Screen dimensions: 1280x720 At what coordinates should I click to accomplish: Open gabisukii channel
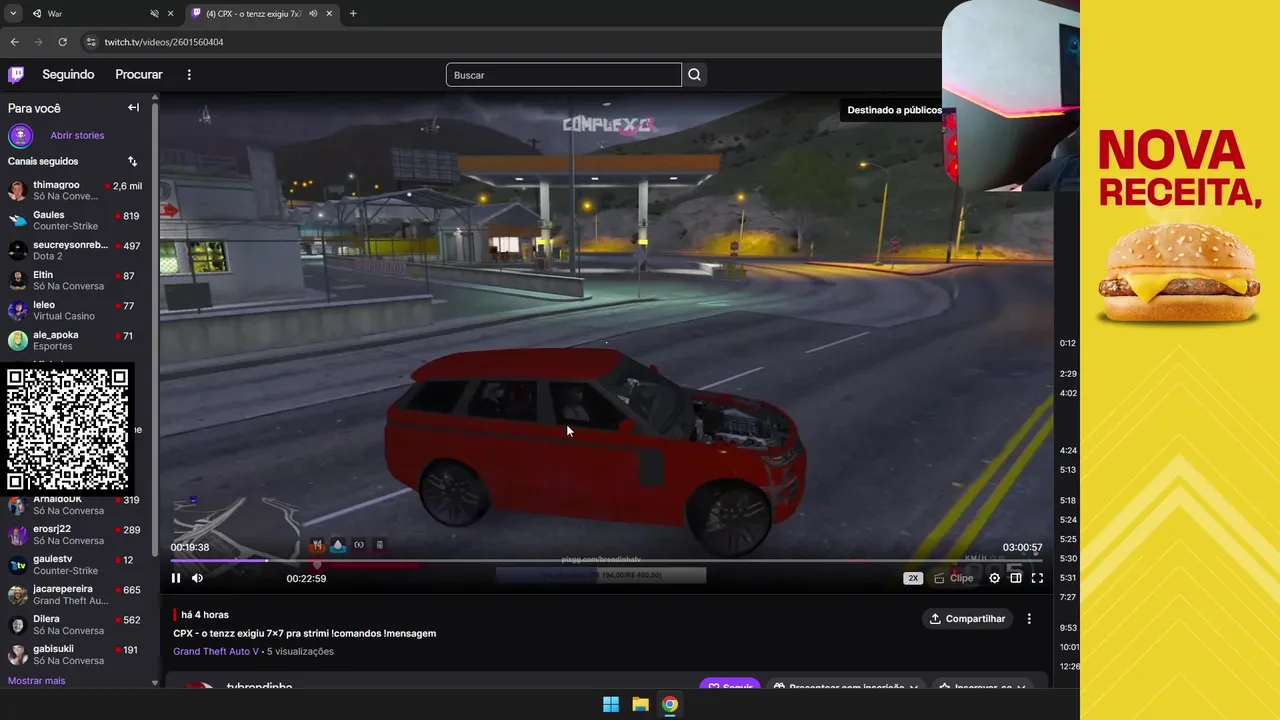[x=75, y=655]
